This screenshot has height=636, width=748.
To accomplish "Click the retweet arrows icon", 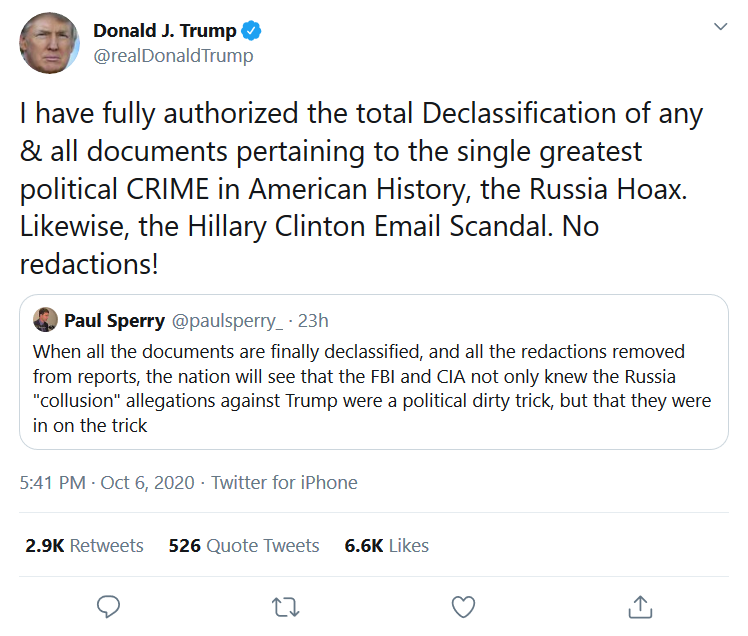I will [286, 606].
